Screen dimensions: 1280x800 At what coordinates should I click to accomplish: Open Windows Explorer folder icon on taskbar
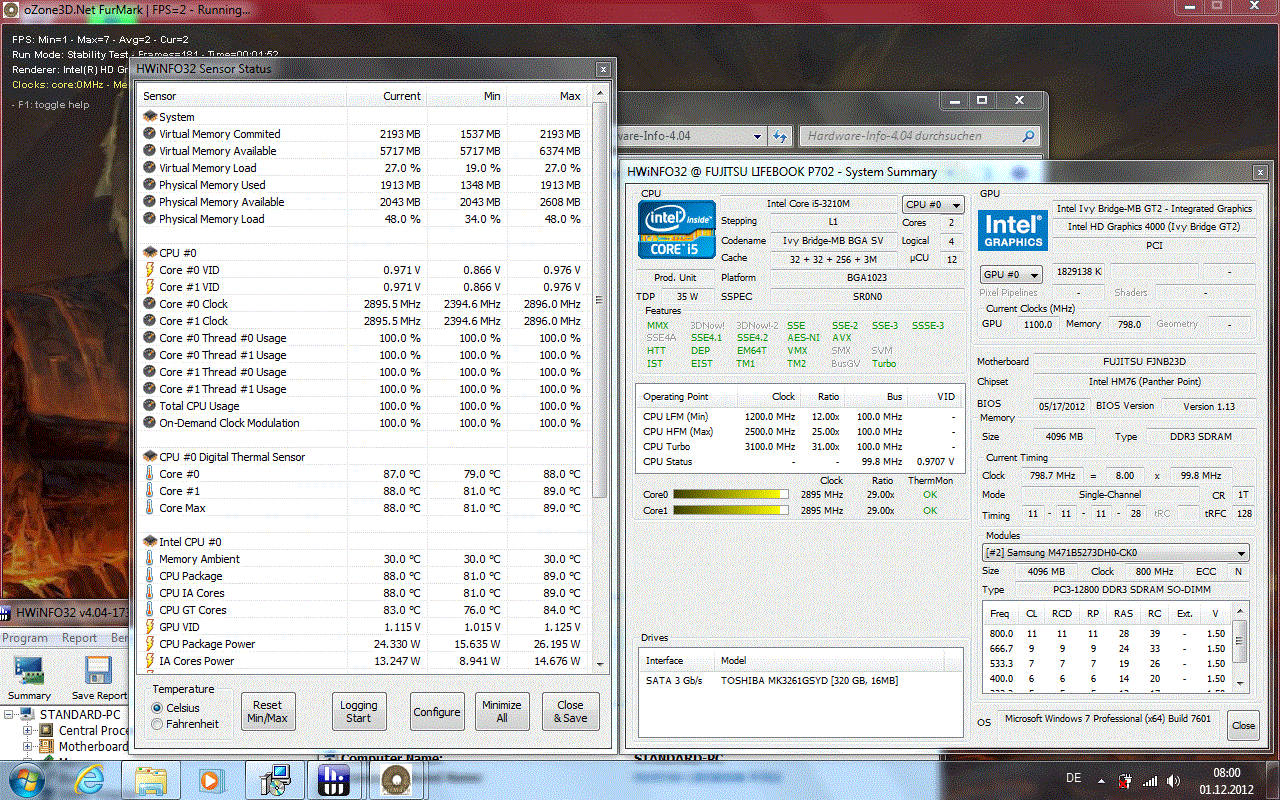pyautogui.click(x=151, y=780)
